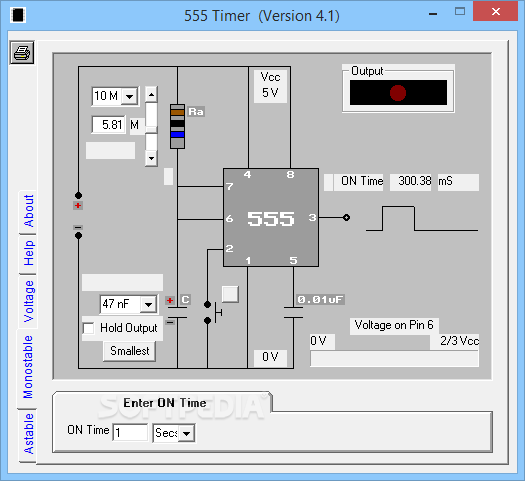Click the minus supply terminal
Screen dimensions: 525x481
tap(78, 228)
